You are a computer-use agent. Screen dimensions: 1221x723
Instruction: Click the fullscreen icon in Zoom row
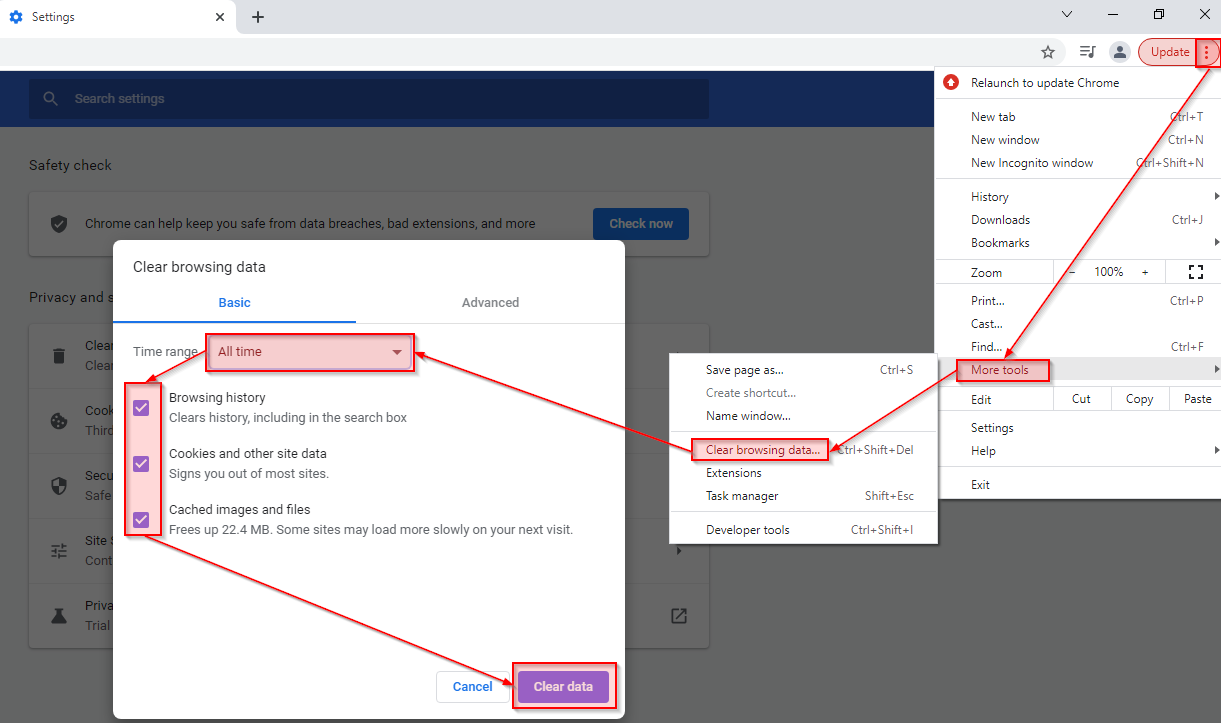(x=1195, y=272)
